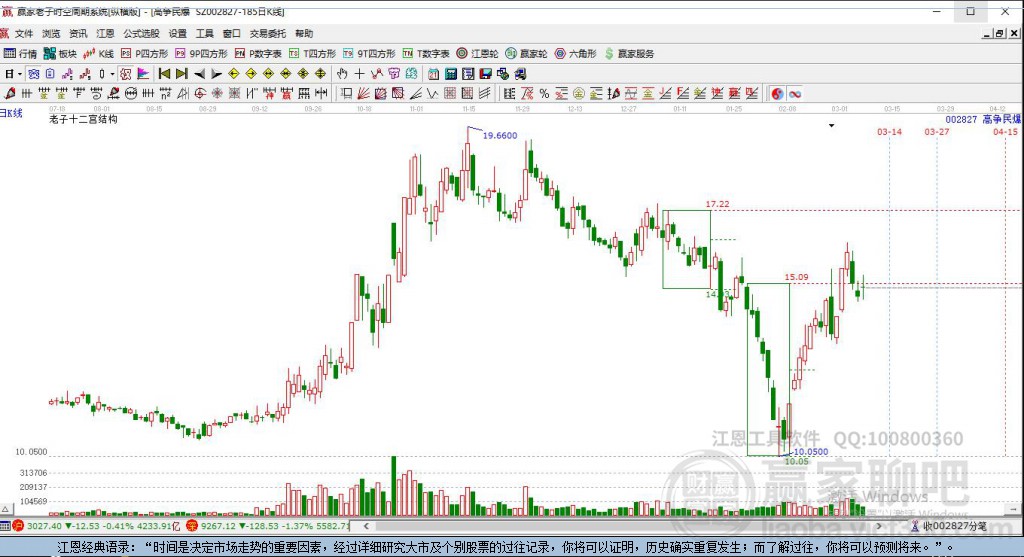Jump to first bar with skip-start icon

click(x=165, y=74)
